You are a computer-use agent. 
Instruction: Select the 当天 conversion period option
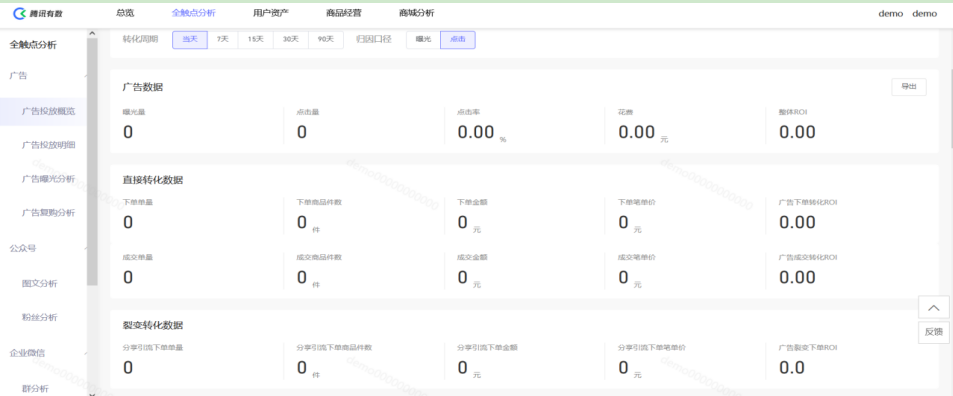pos(190,39)
